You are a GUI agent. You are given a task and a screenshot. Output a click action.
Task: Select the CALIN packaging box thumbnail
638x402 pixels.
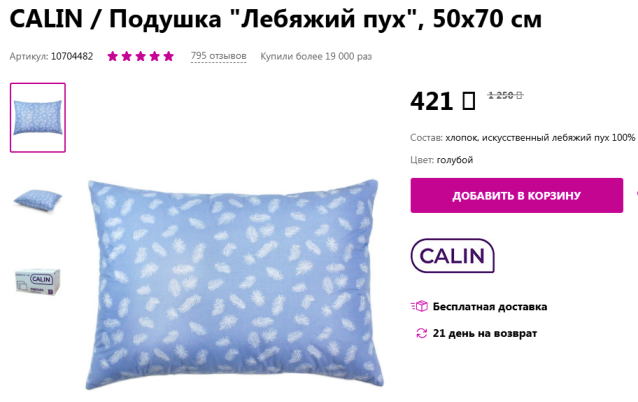(37, 281)
